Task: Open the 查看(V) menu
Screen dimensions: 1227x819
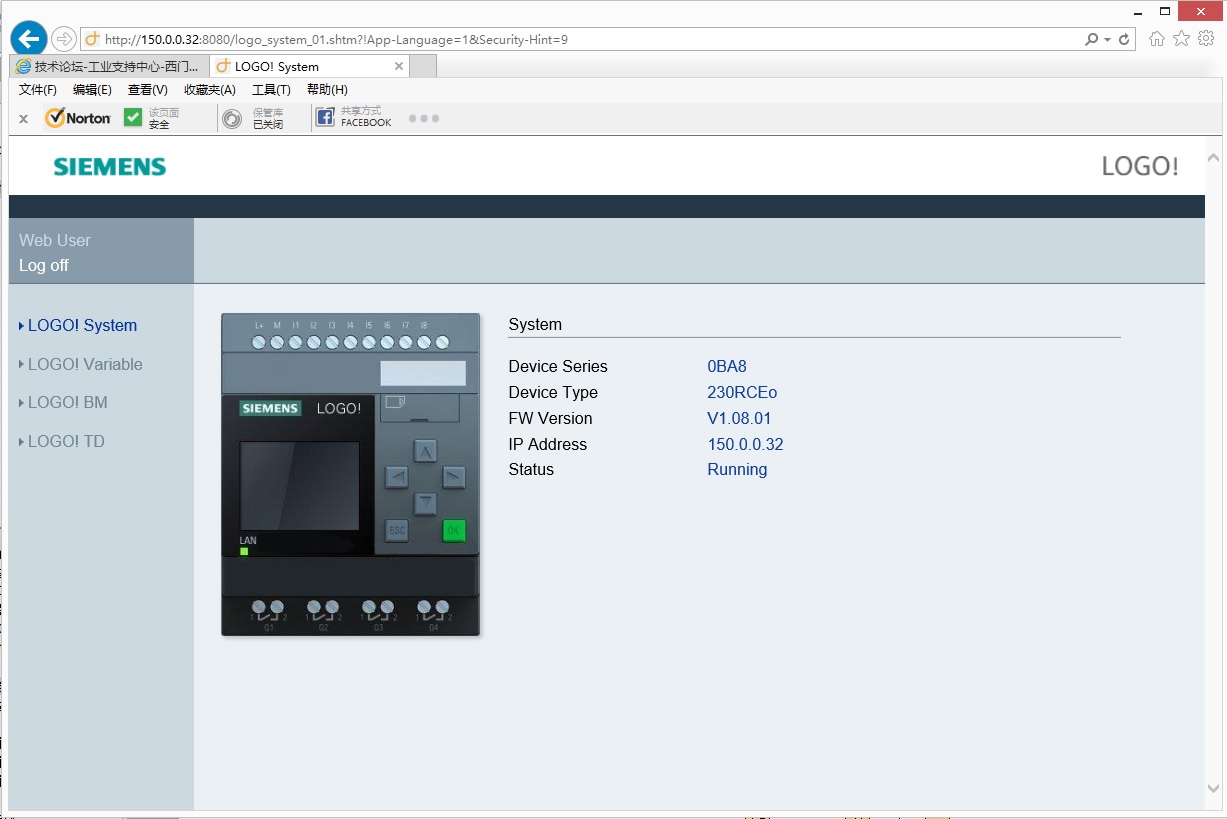Action: [x=147, y=90]
